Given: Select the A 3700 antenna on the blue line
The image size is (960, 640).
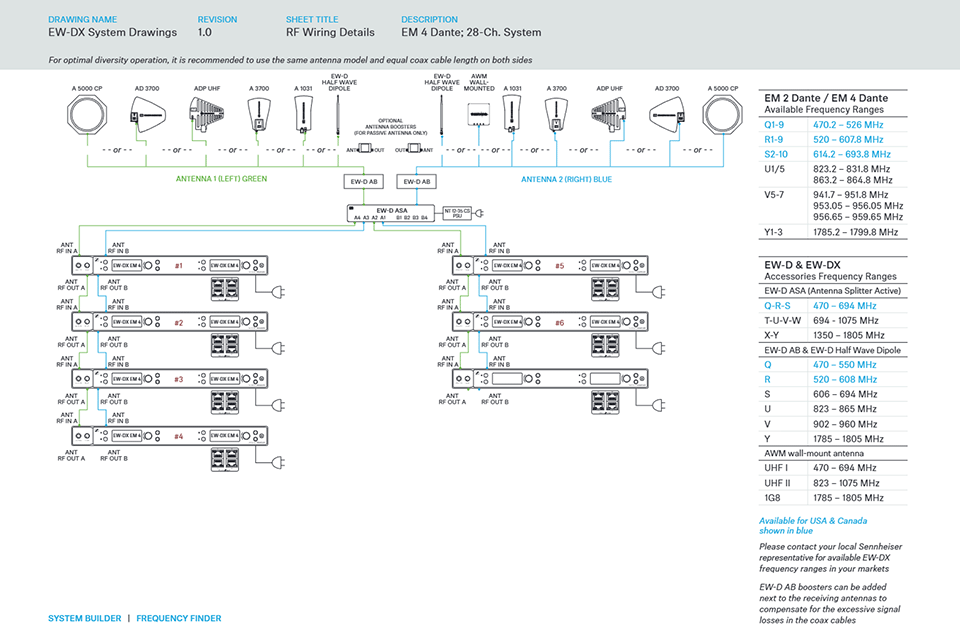Looking at the screenshot, I should [x=557, y=115].
